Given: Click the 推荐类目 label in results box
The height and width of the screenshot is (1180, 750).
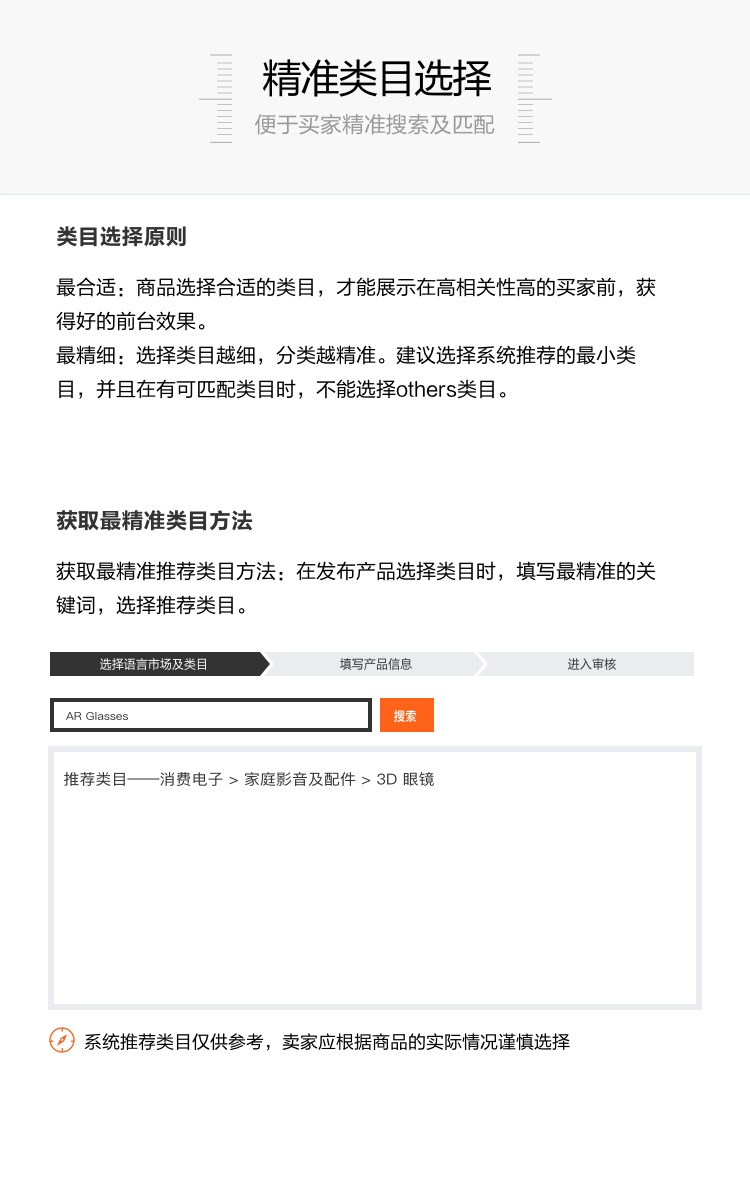Looking at the screenshot, I should pyautogui.click(x=95, y=780).
